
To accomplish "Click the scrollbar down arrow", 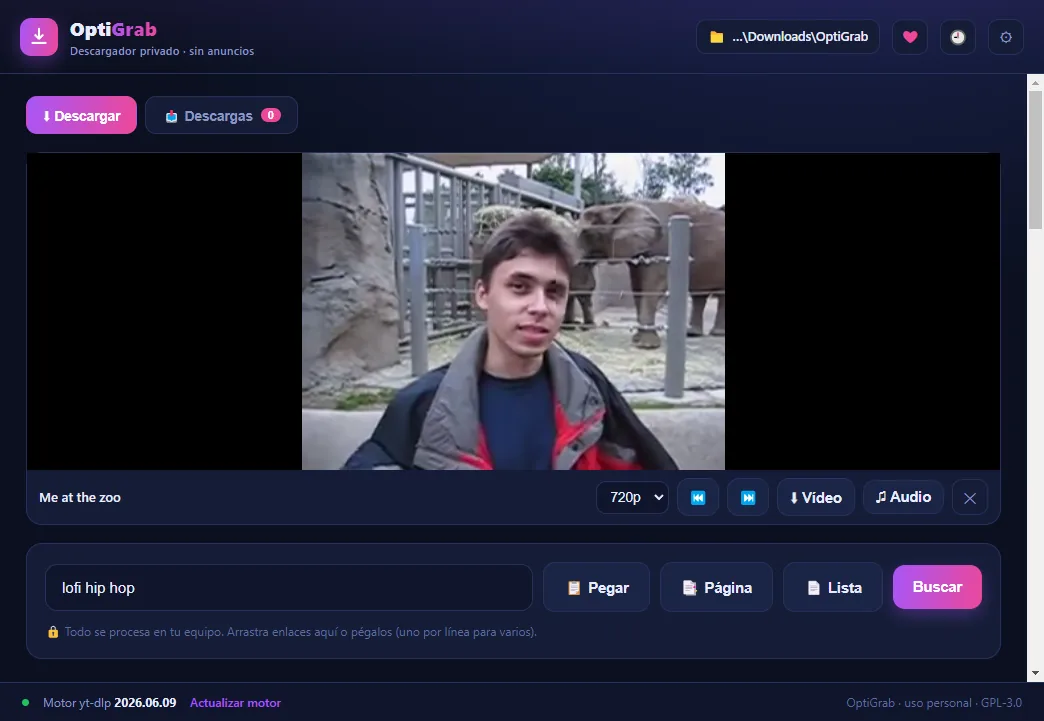I will 1035,673.
